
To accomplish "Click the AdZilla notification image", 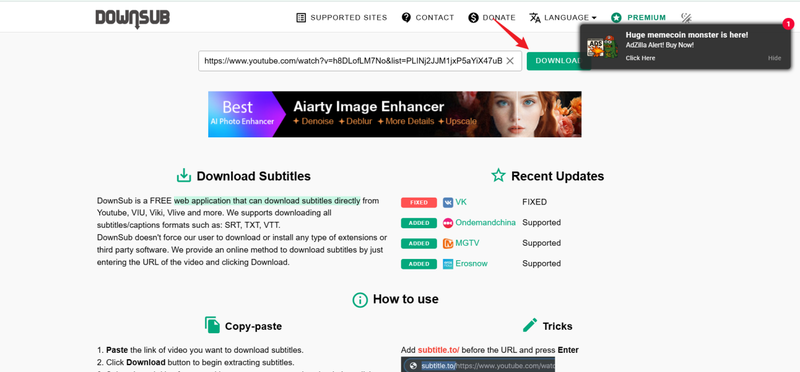I will tap(603, 46).
